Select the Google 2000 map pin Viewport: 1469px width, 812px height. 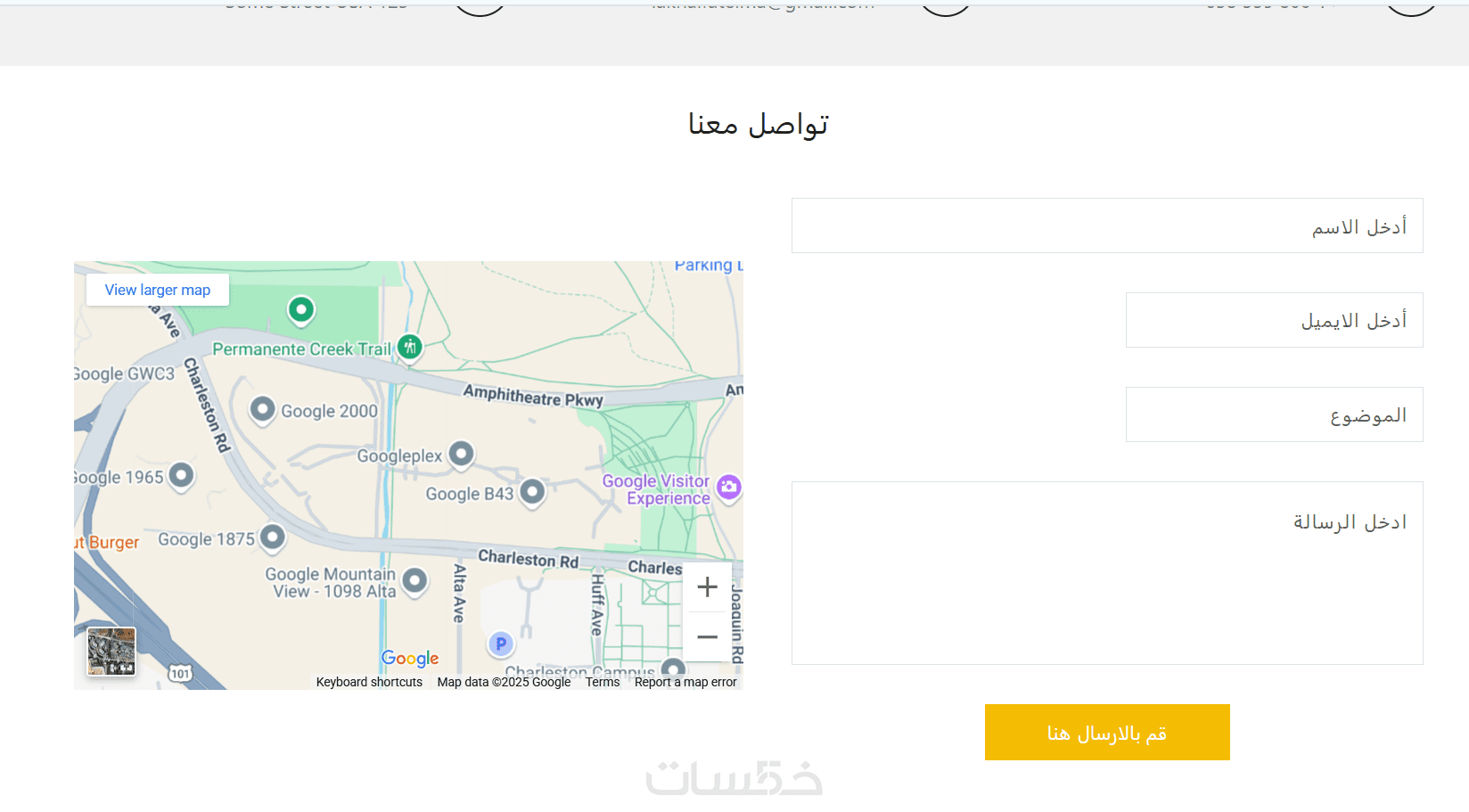point(262,410)
